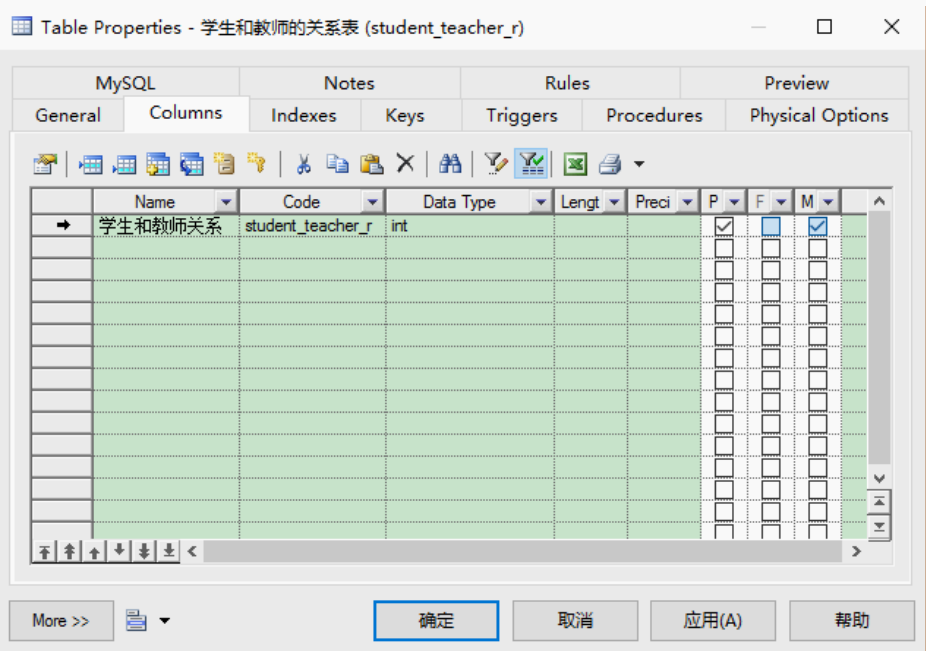The image size is (926, 651).
Task: Click the horizontal scrollbar track
Action: click(522, 551)
